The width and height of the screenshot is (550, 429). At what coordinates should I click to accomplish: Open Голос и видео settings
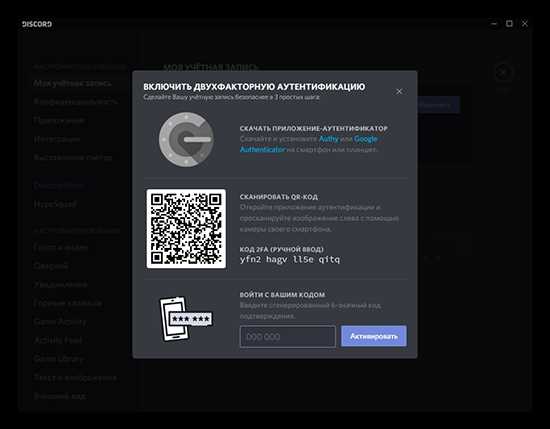(x=61, y=247)
